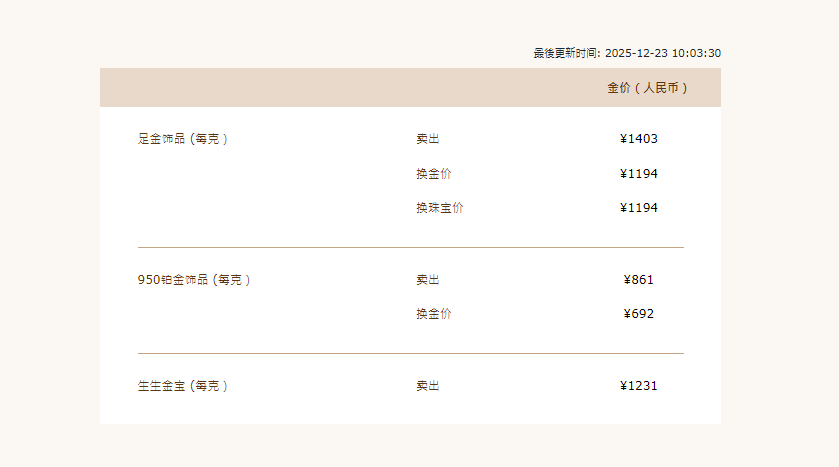This screenshot has height=467, width=839.
Task: Click 换金价 under 足金饰品 section
Action: [x=434, y=174]
